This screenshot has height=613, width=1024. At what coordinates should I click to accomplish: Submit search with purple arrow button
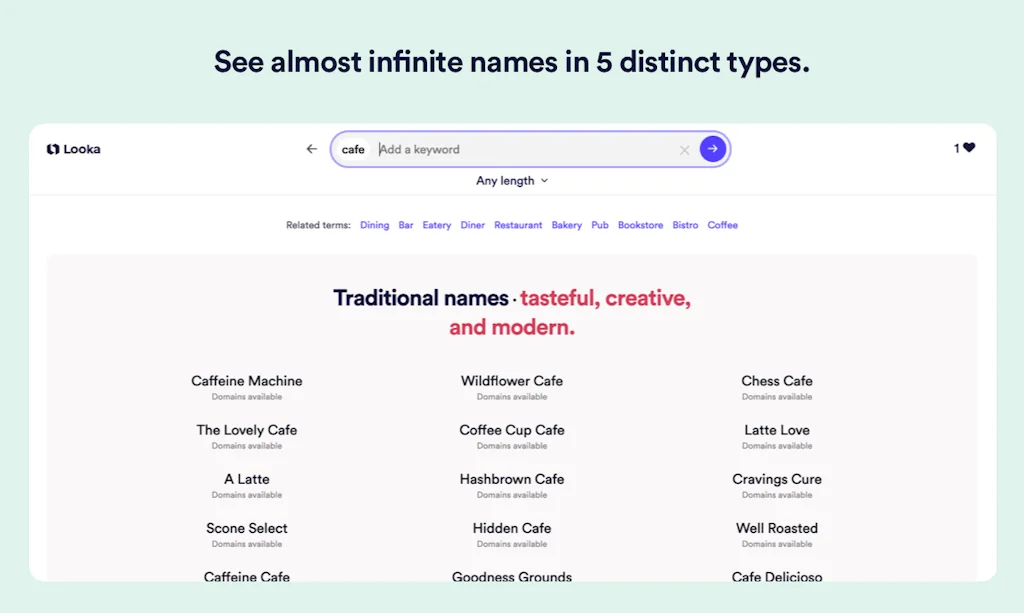tap(712, 149)
